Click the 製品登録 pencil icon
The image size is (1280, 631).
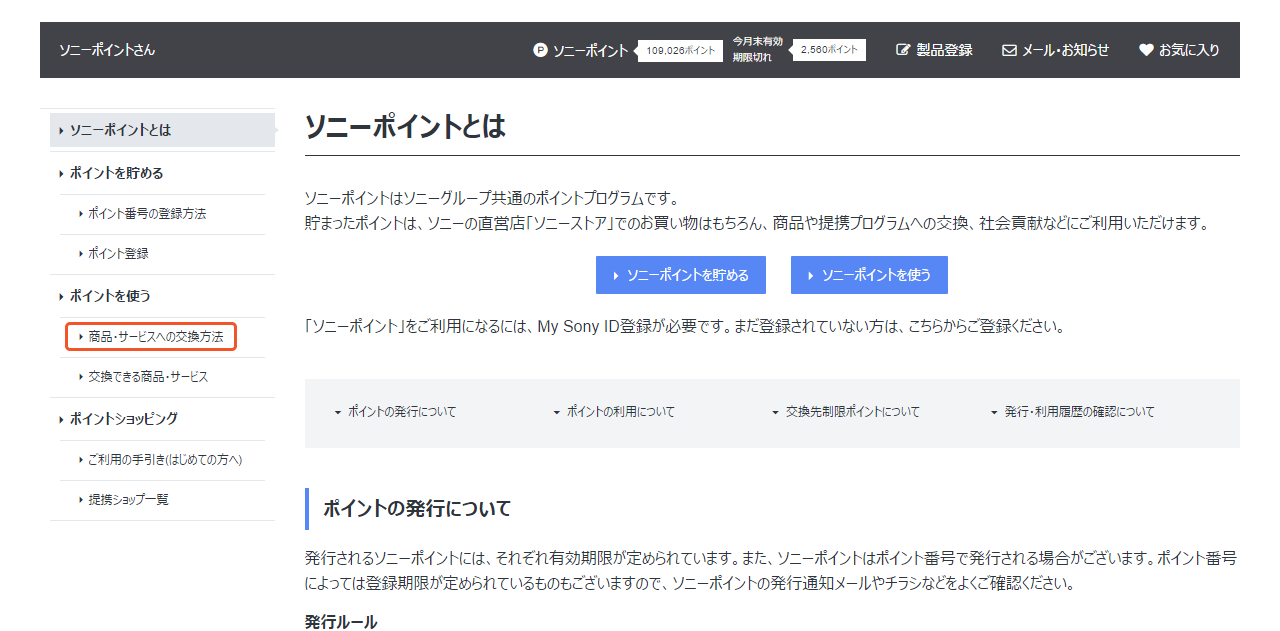(x=903, y=50)
